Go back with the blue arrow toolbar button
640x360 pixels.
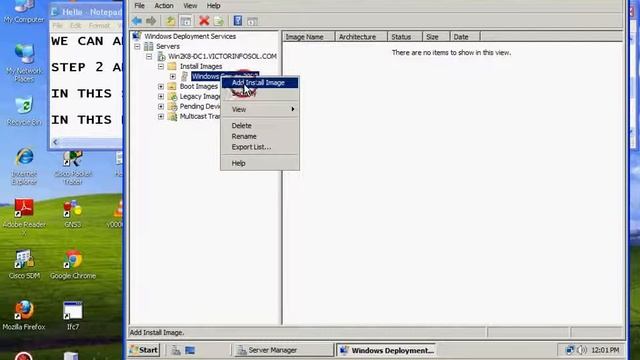(x=137, y=21)
